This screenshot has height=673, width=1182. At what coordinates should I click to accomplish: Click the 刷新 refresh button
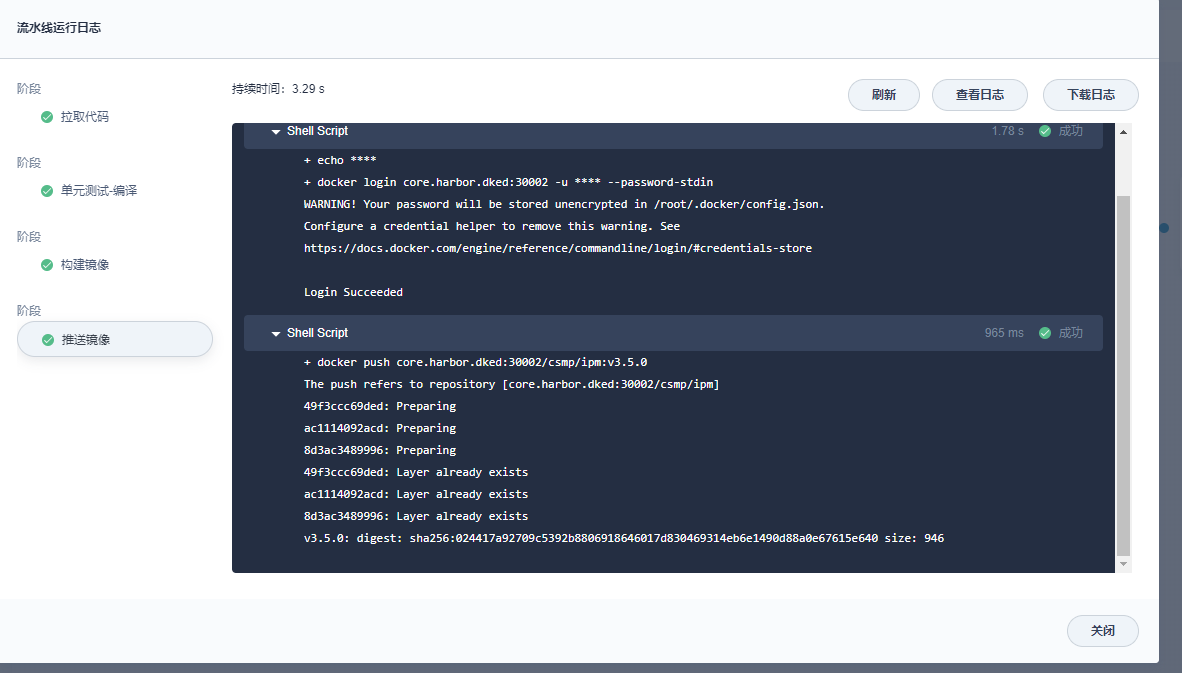[883, 95]
